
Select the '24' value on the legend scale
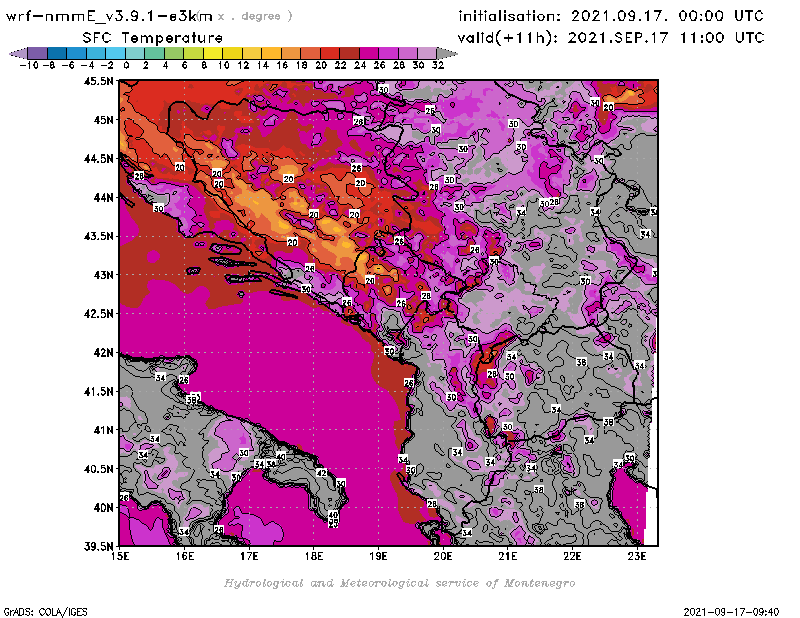coord(360,65)
